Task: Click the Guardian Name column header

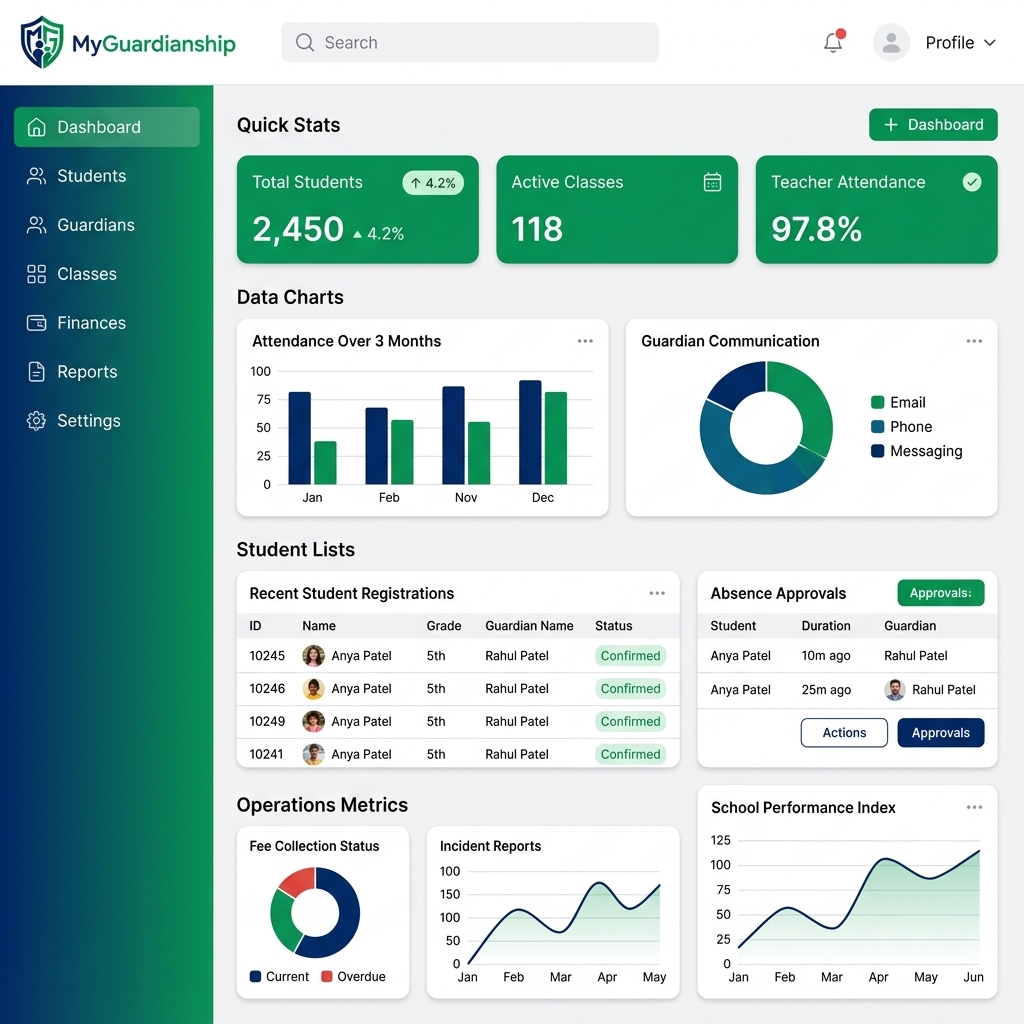Action: [529, 626]
